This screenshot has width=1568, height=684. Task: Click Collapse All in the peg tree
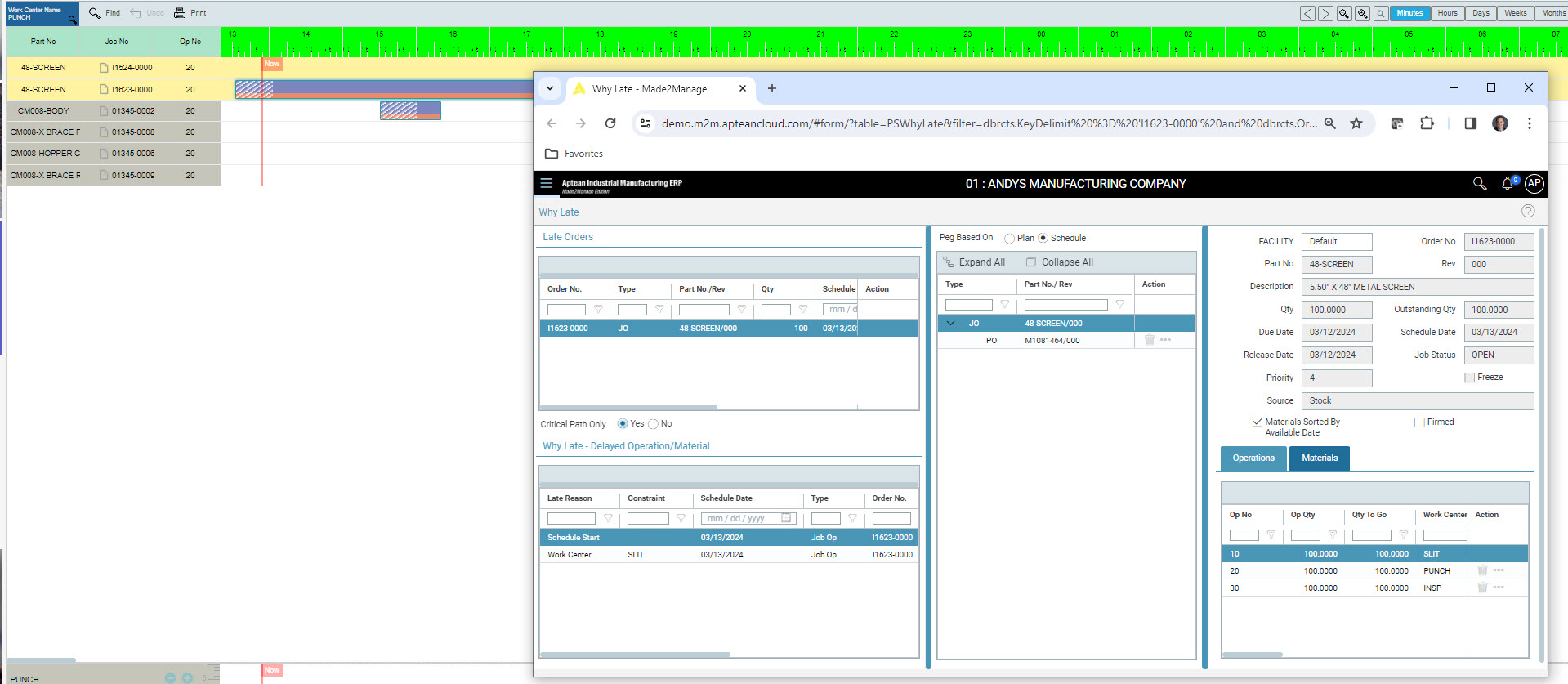click(x=1060, y=262)
